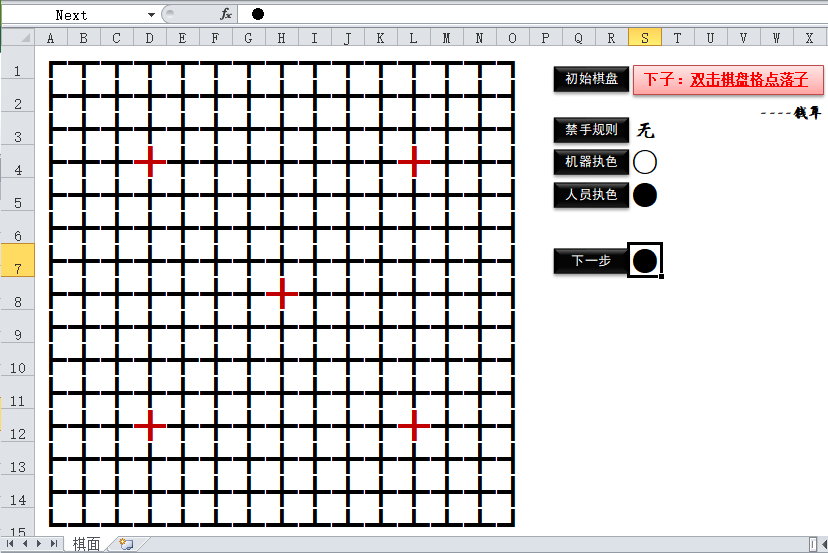Viewport: 828px width, 553px height.
Task: Click the center red star point
Action: click(282, 294)
